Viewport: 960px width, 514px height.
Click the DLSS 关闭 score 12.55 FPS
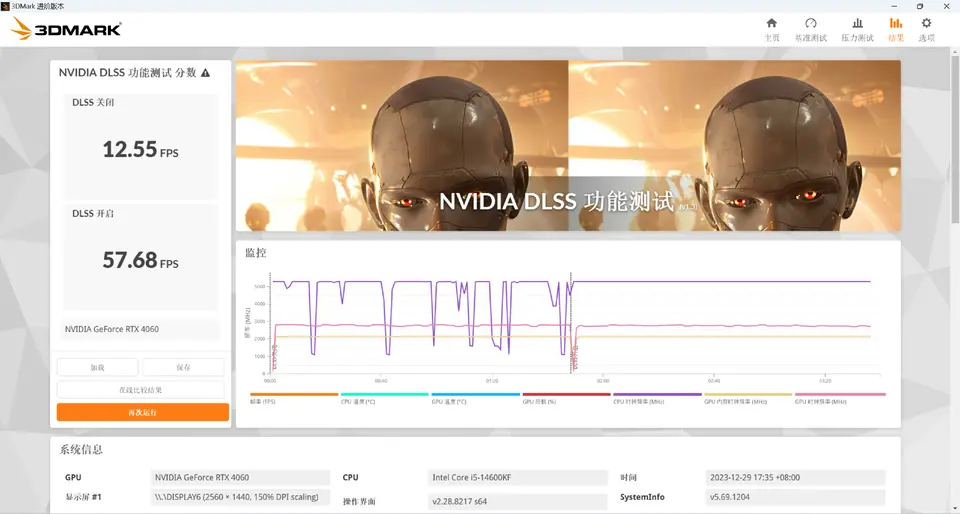click(x=140, y=149)
